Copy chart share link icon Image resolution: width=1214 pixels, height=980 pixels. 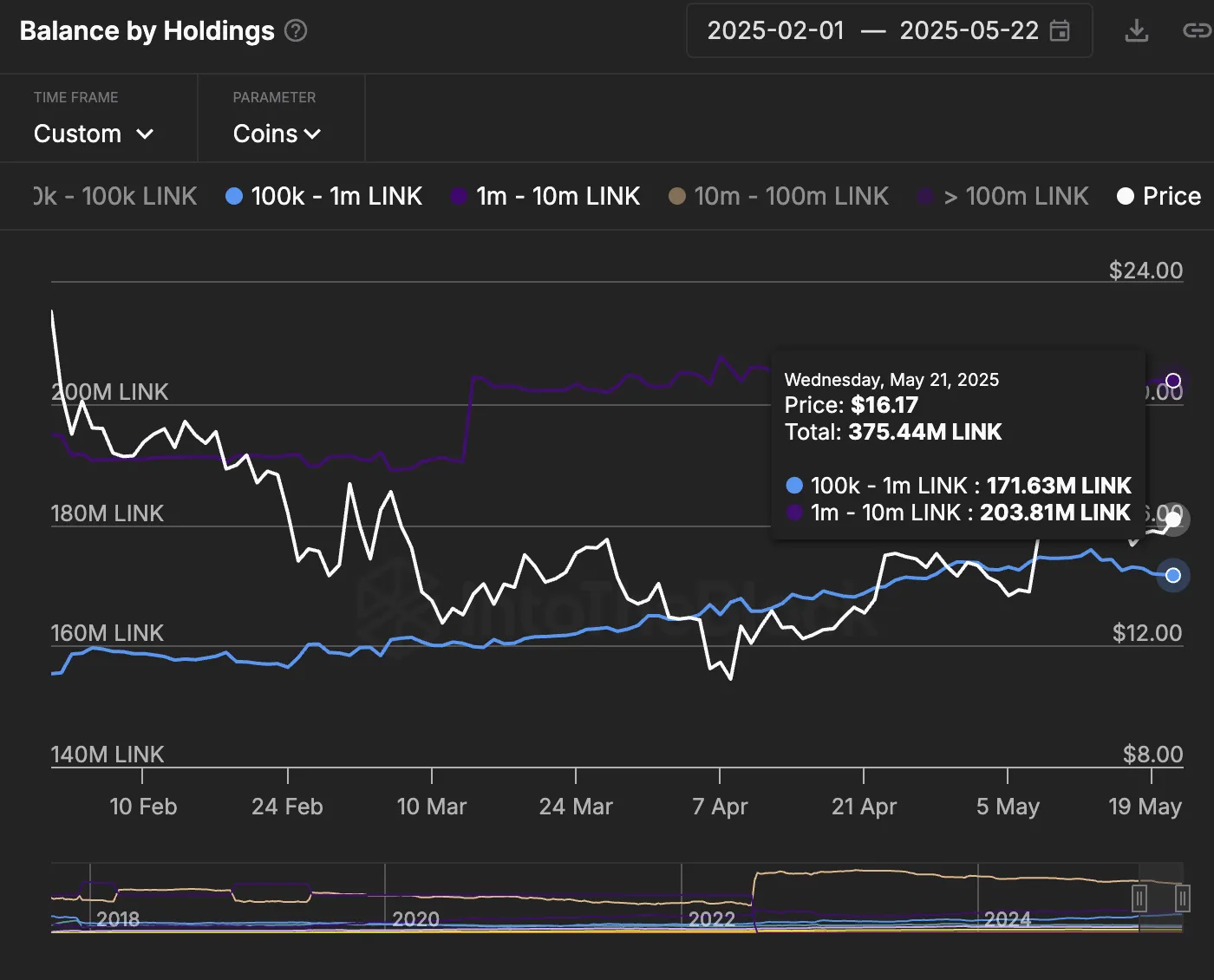pos(1197,31)
